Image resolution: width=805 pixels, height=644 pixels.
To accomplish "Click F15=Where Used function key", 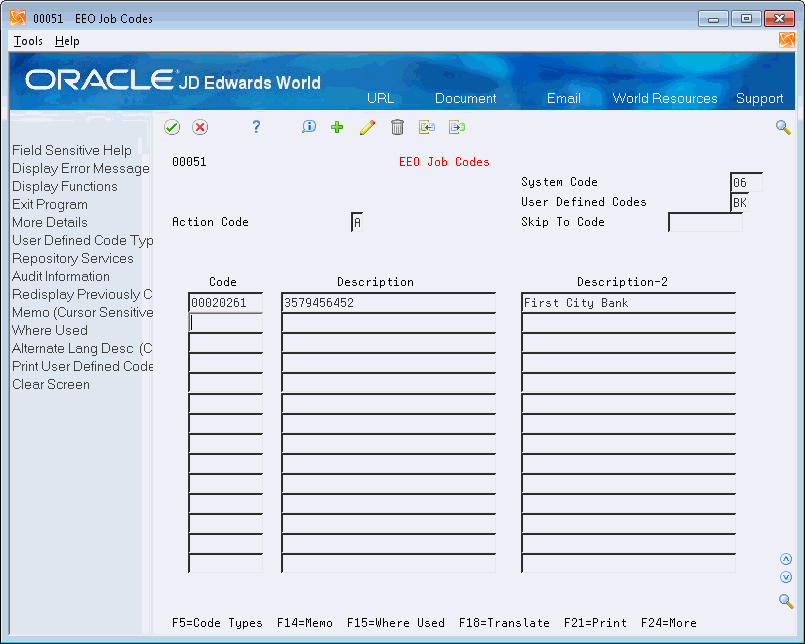I will pyautogui.click(x=395, y=623).
